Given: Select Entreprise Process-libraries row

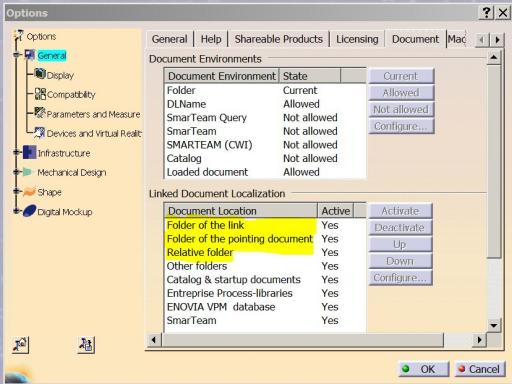Looking at the screenshot, I should coord(265,293).
